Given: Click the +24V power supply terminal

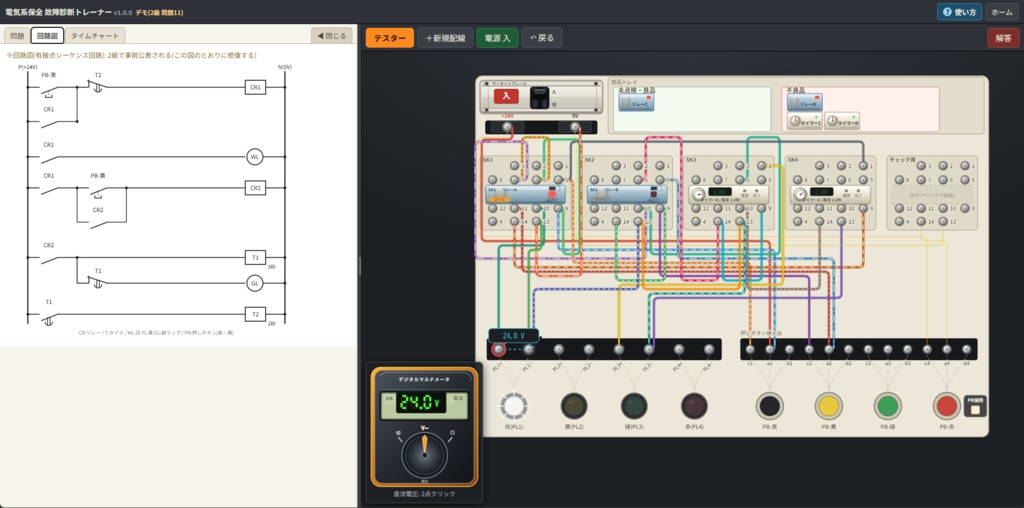Looking at the screenshot, I should [506, 127].
